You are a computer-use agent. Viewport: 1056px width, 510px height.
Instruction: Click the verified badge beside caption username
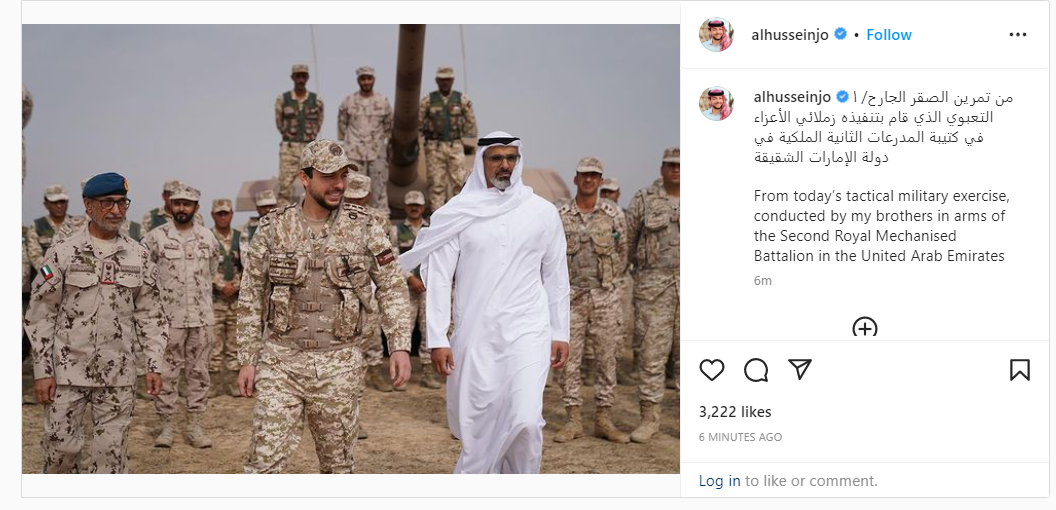[x=842, y=96]
